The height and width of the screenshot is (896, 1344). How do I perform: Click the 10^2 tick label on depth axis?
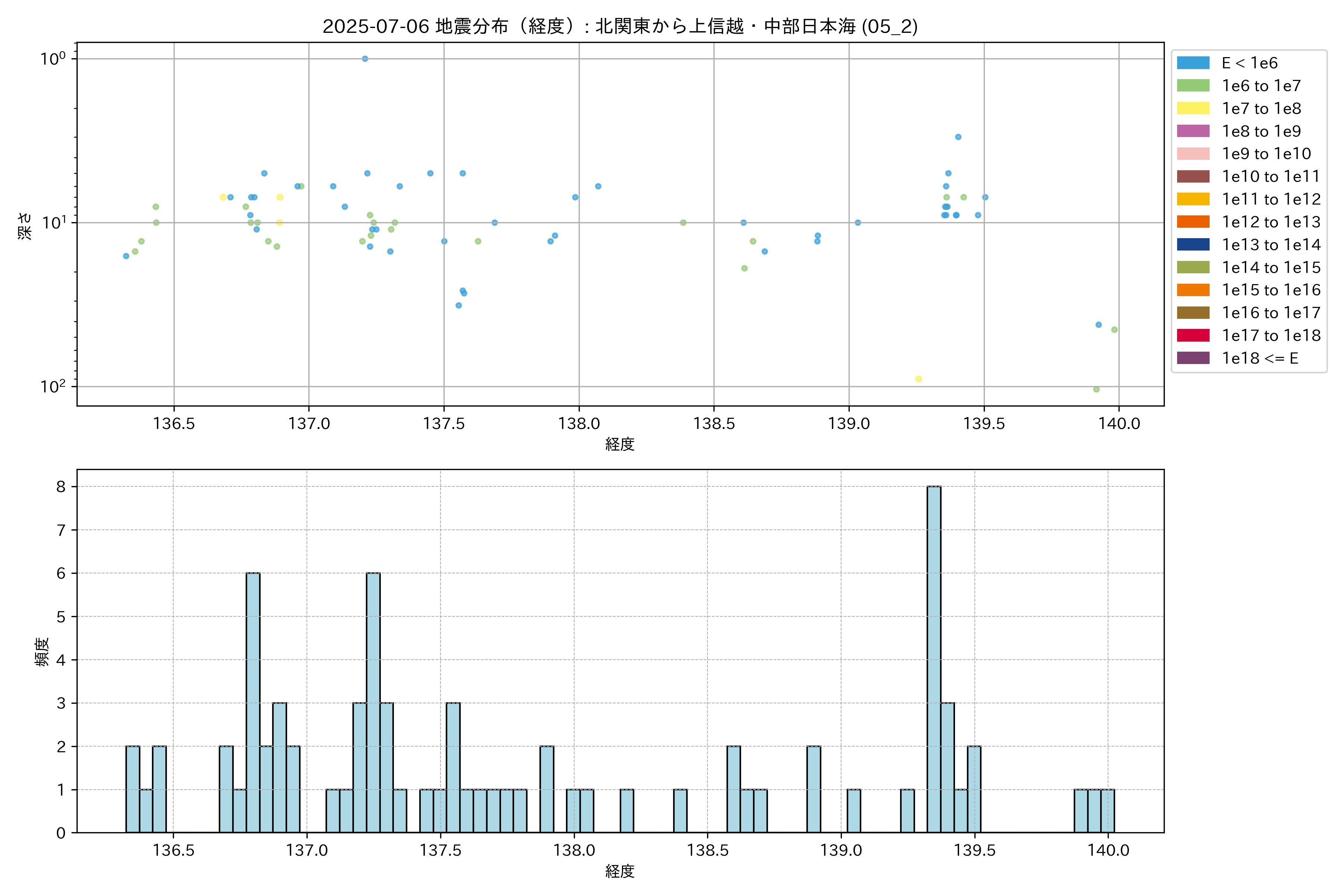pos(53,387)
